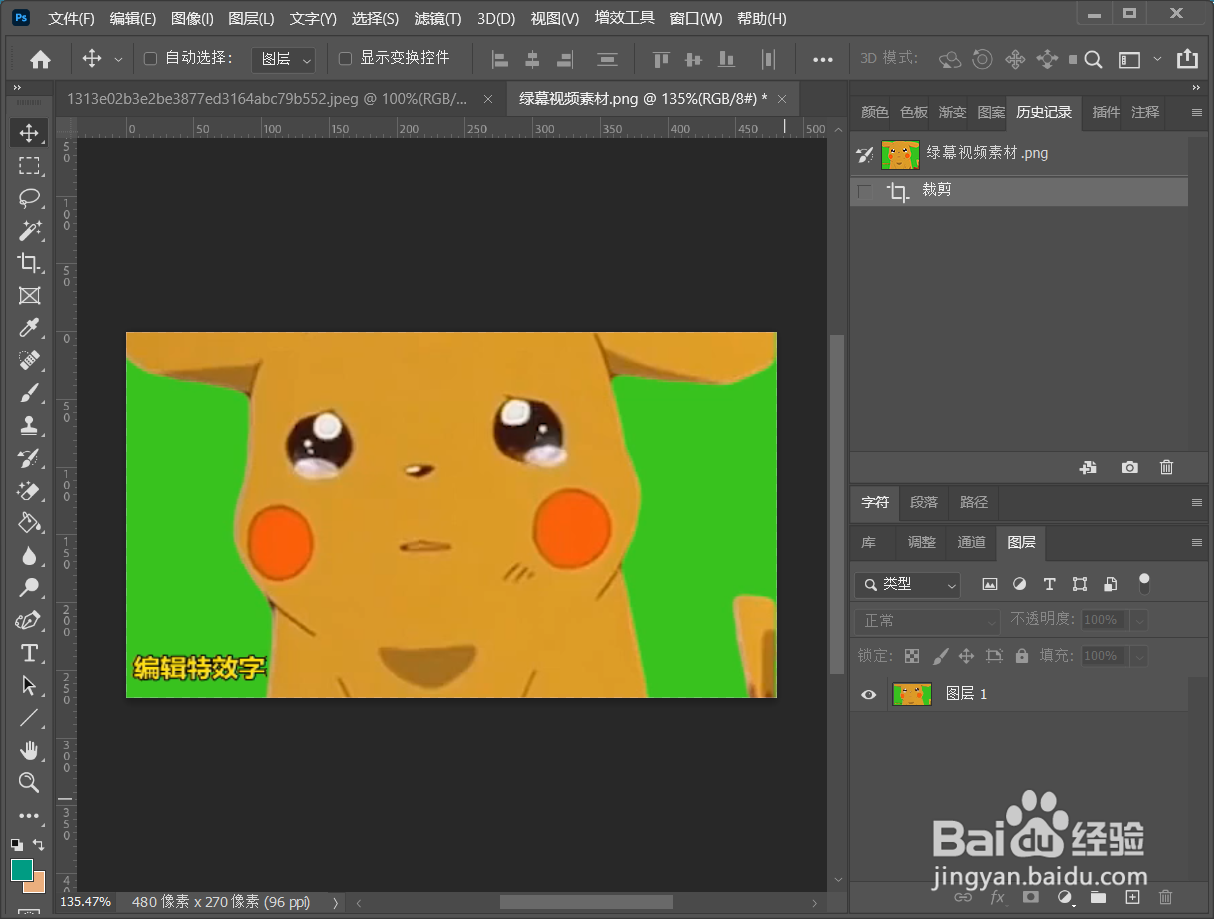Image resolution: width=1214 pixels, height=919 pixels.
Task: Select the Hand tool
Action: [x=29, y=750]
